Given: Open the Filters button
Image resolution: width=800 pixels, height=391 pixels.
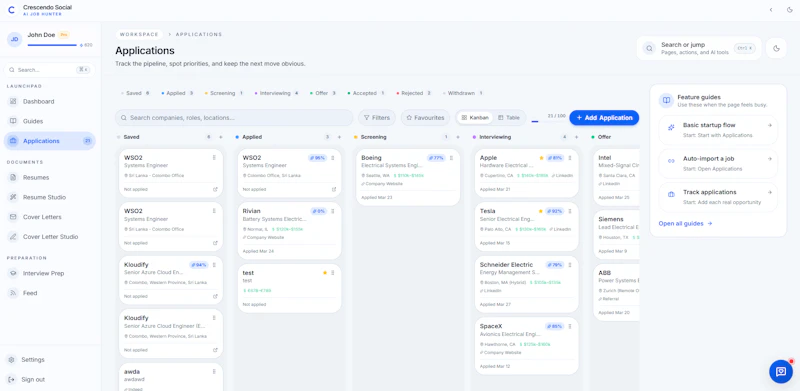Looking at the screenshot, I should click(377, 118).
